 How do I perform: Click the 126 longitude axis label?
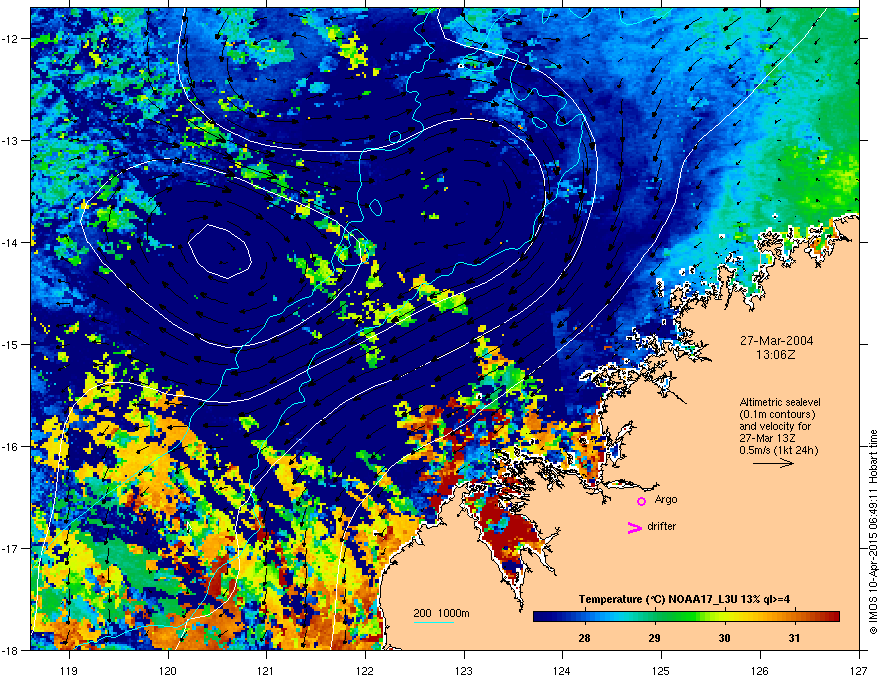pos(760,670)
